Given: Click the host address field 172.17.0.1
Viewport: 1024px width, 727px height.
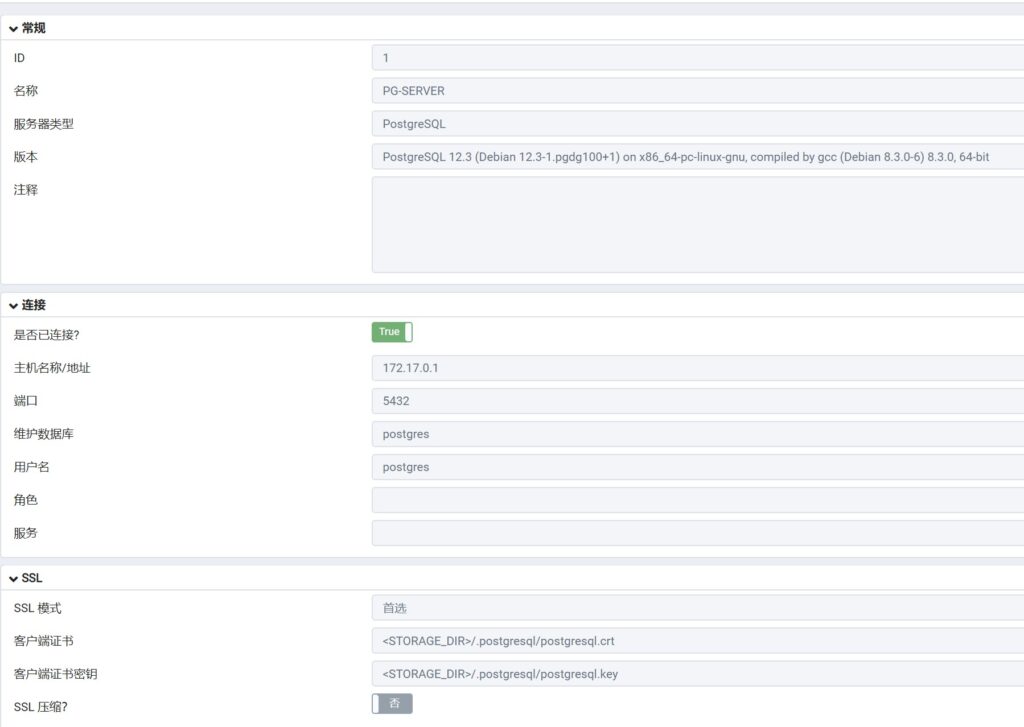Looking at the screenshot, I should [x=697, y=368].
